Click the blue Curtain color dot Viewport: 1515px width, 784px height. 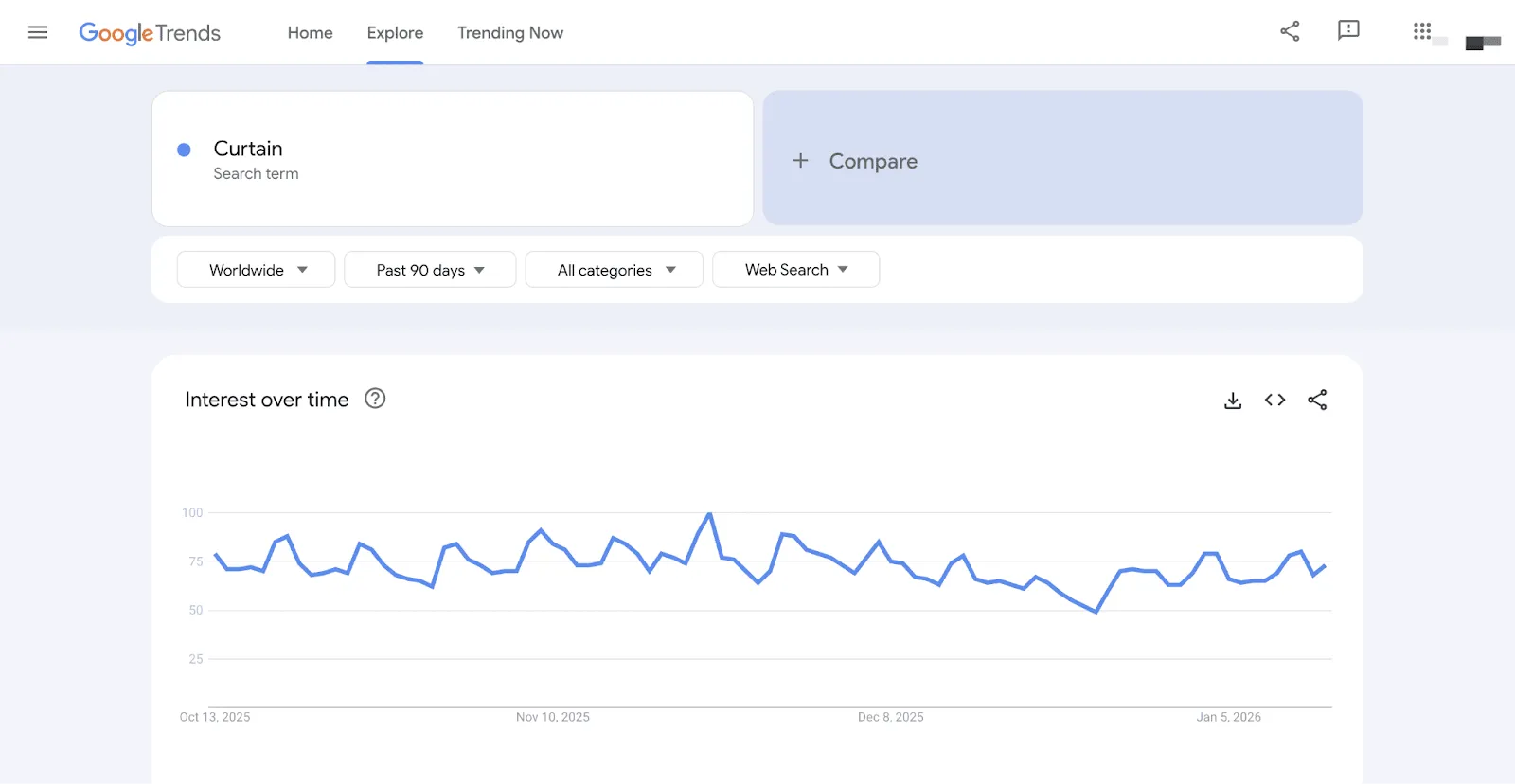(185, 150)
